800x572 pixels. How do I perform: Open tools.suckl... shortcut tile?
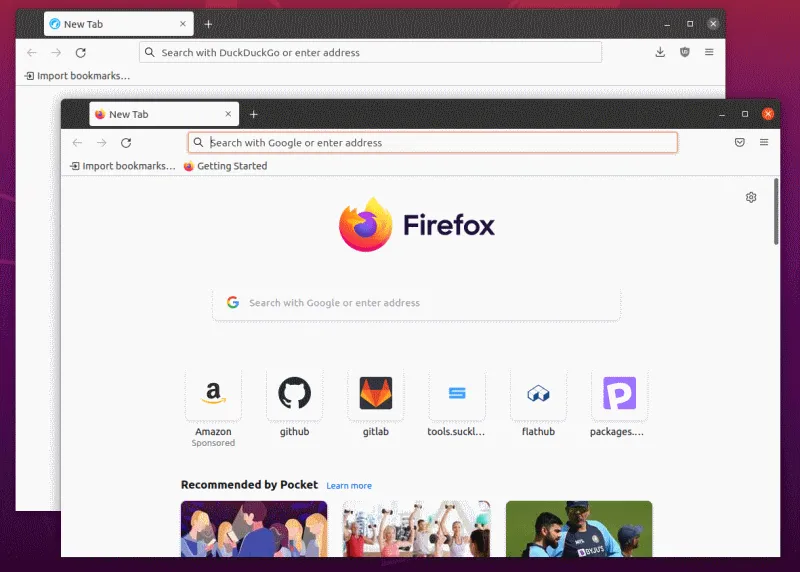457,393
